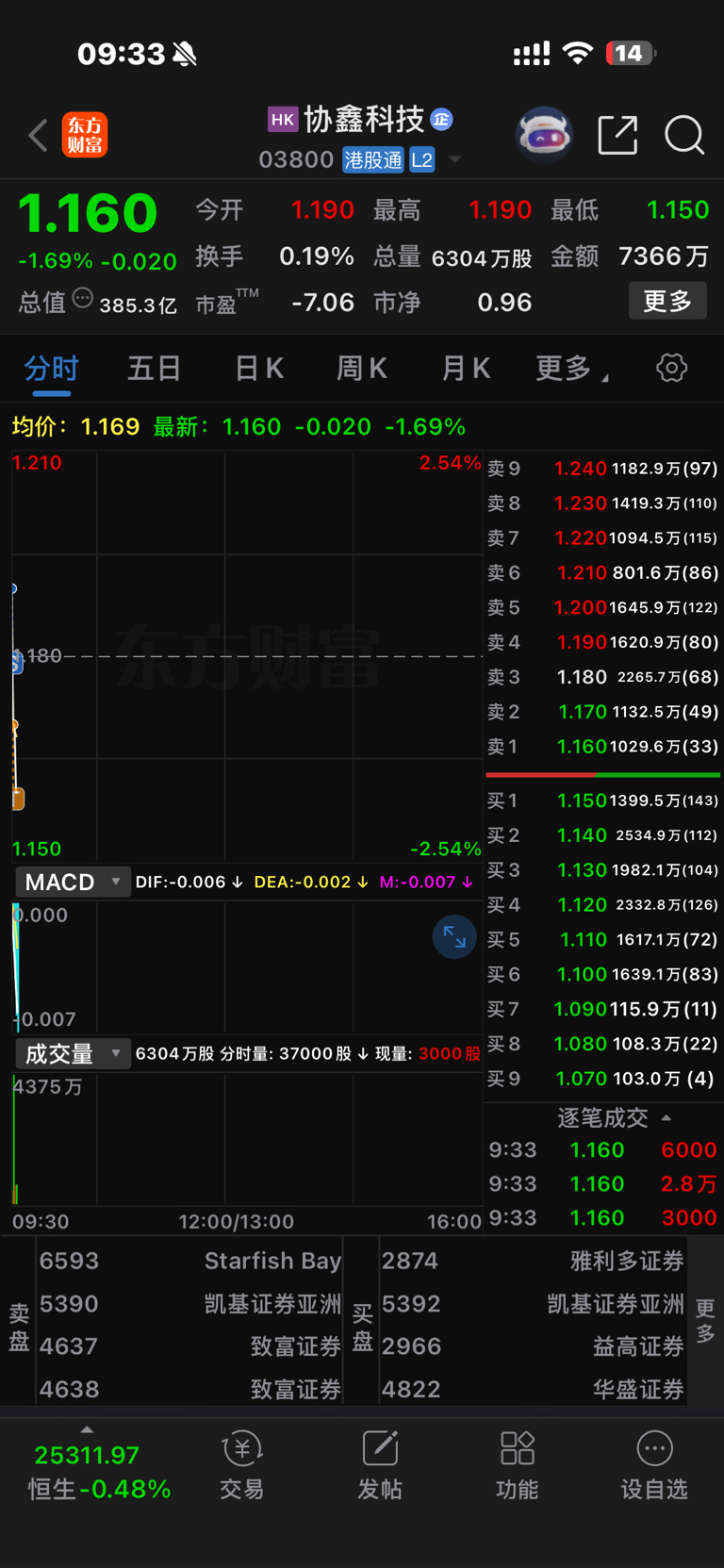
Task: Switch to the 分时 tab
Action: (x=52, y=368)
